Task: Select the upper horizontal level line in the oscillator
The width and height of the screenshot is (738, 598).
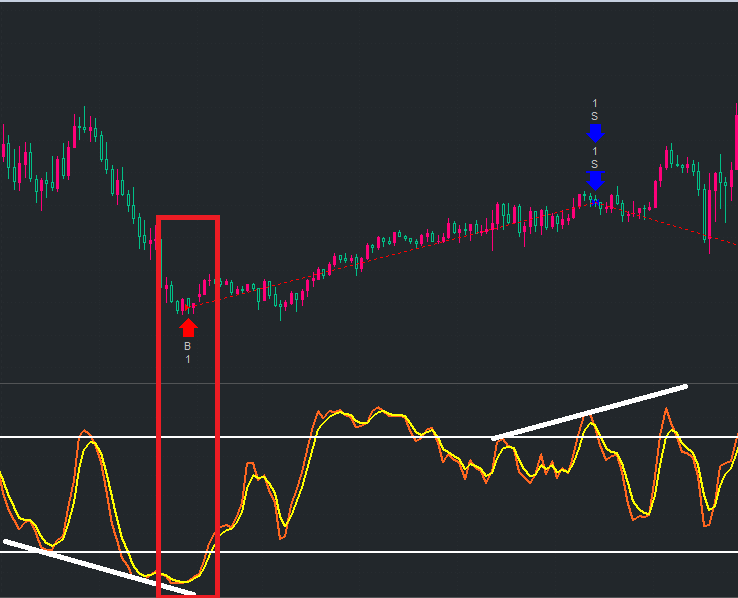Action: coord(369,437)
